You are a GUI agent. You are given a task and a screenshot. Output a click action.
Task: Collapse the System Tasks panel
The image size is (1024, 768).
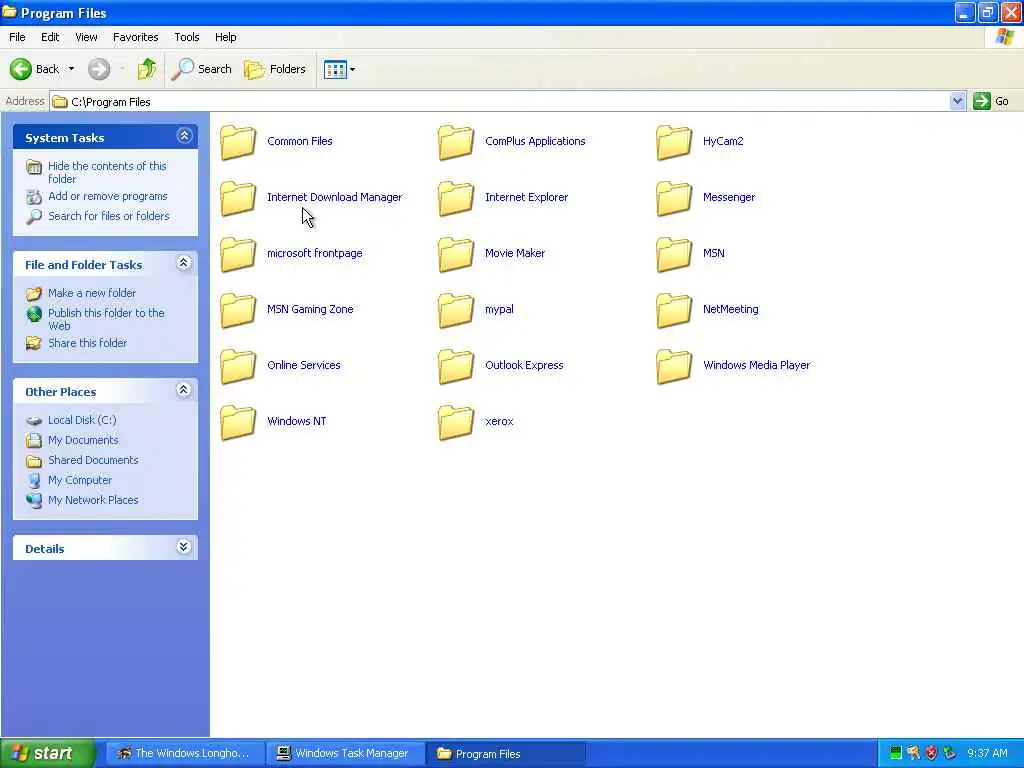click(x=184, y=136)
